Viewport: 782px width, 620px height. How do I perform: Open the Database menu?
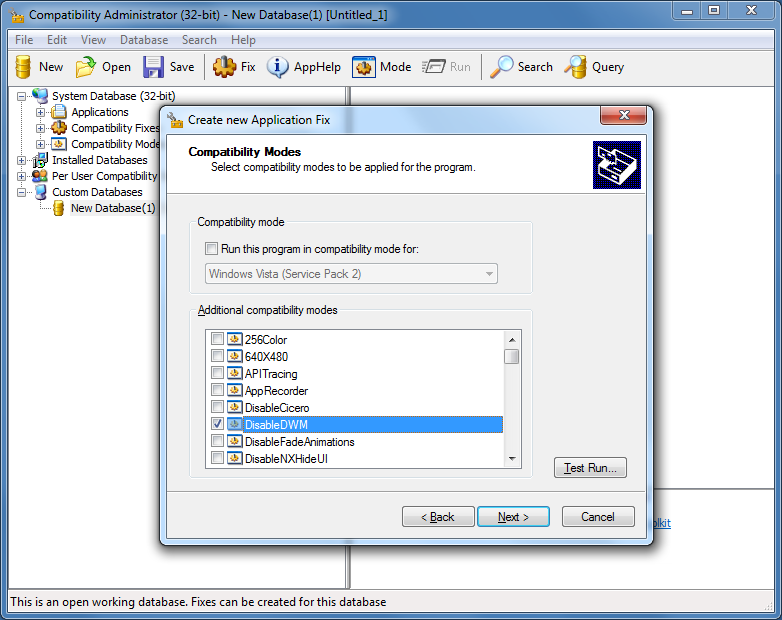coord(144,40)
